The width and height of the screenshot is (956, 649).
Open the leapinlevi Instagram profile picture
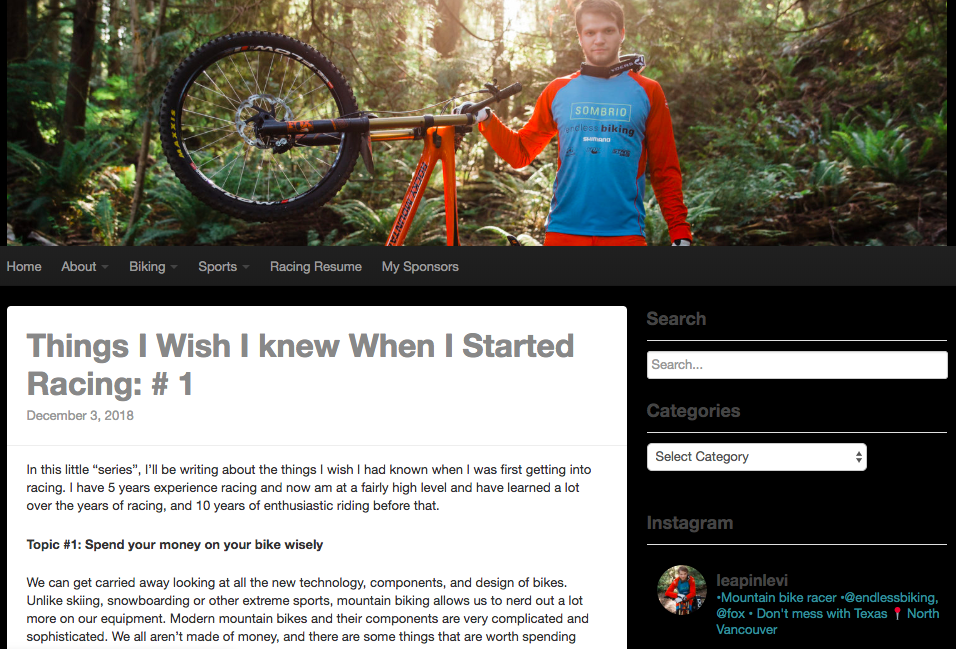pyautogui.click(x=682, y=589)
